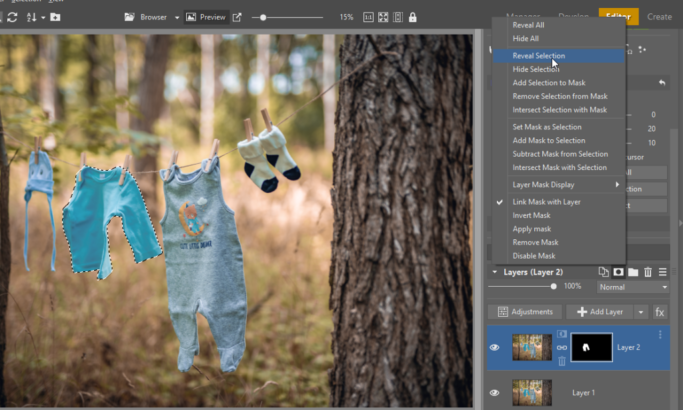Click the undo arrow in side panel
This screenshot has height=410, width=683.
(662, 82)
